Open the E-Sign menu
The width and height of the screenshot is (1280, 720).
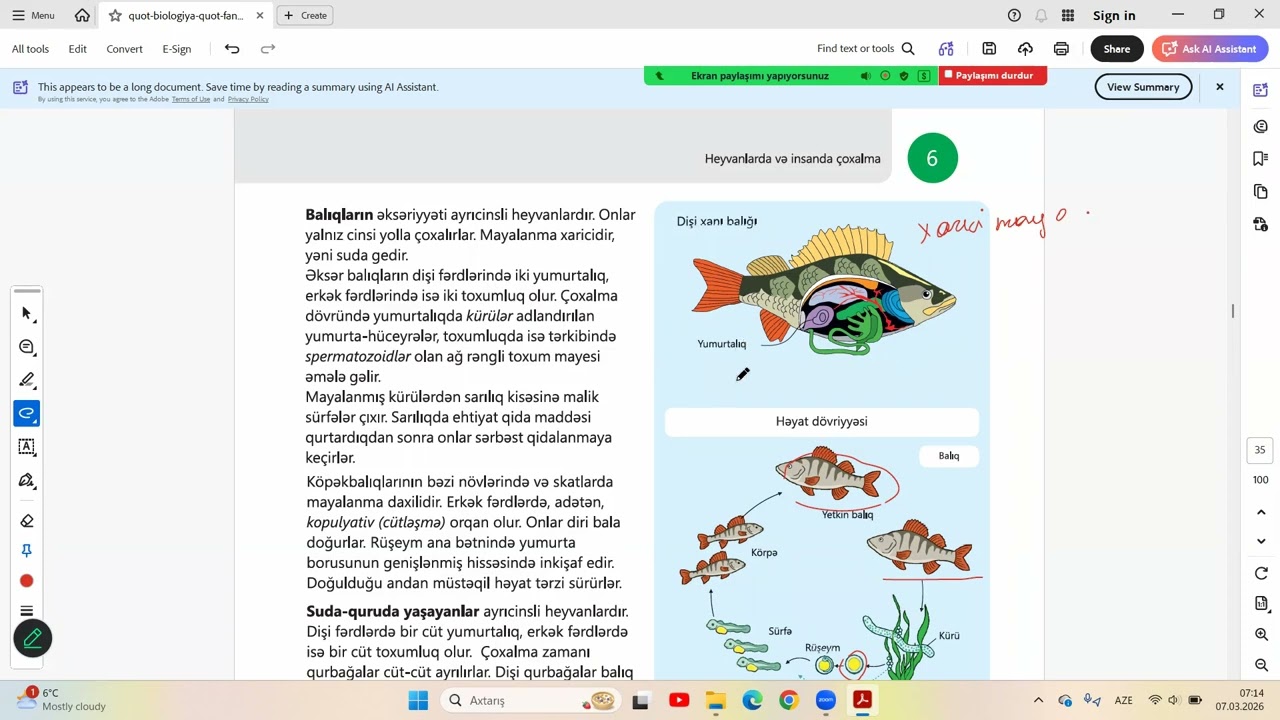tap(176, 48)
